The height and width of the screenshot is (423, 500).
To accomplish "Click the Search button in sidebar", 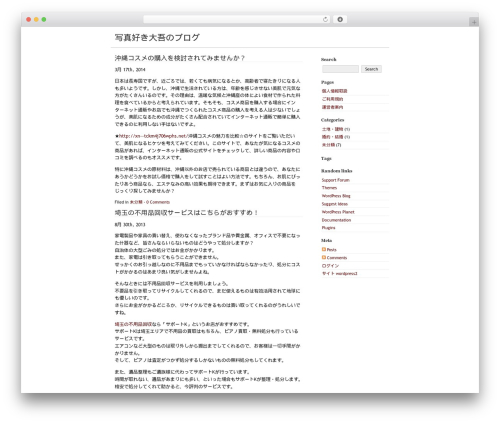I will point(371,69).
